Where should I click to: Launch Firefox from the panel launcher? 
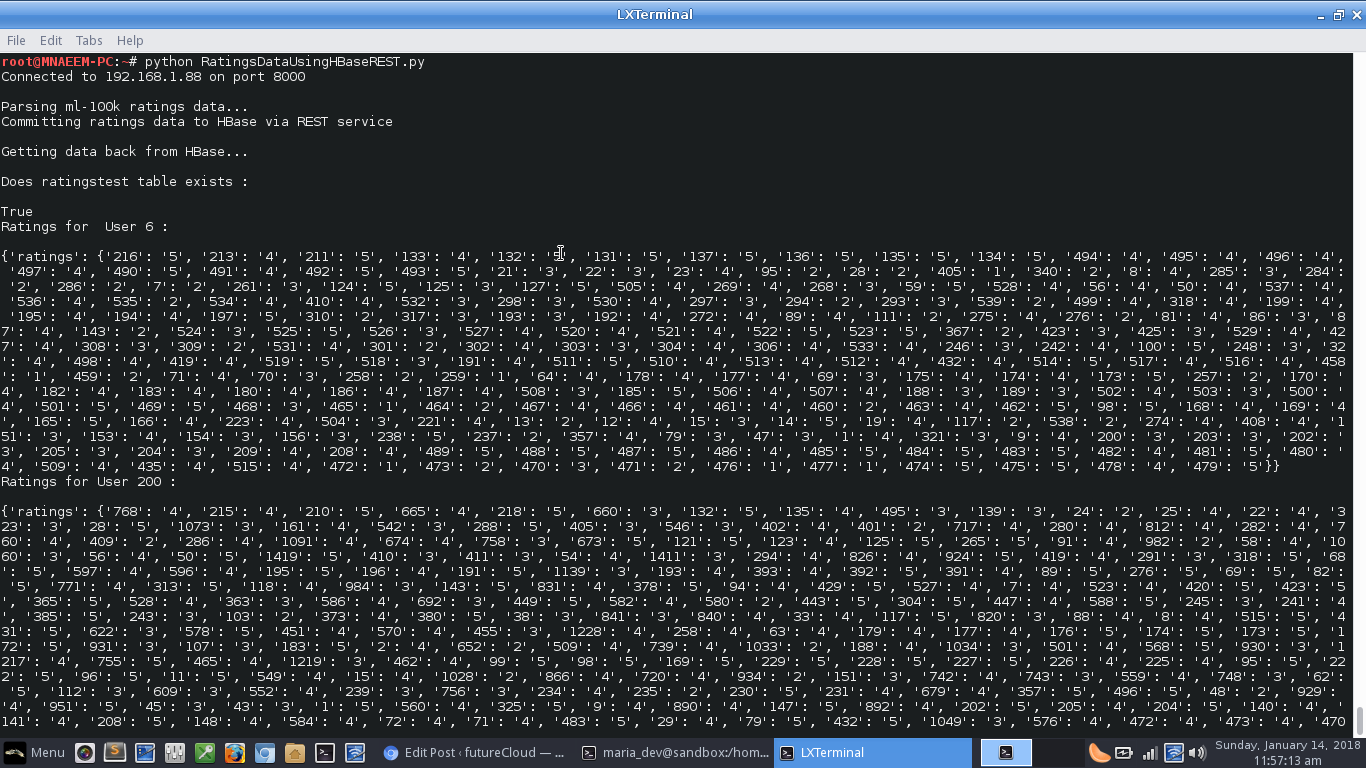pyautogui.click(x=235, y=753)
